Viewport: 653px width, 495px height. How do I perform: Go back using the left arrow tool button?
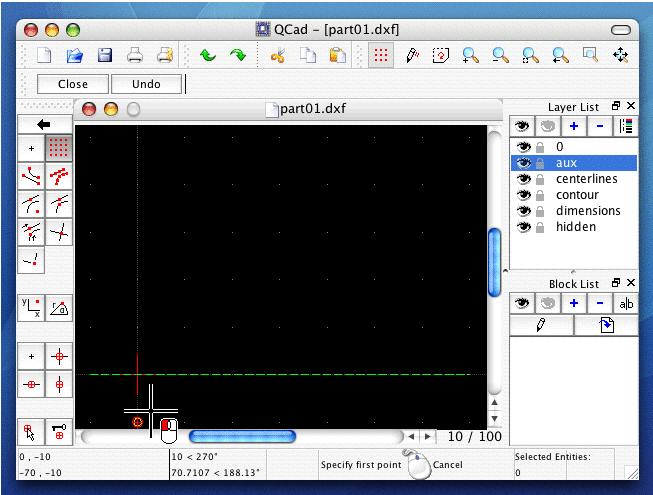tap(45, 124)
